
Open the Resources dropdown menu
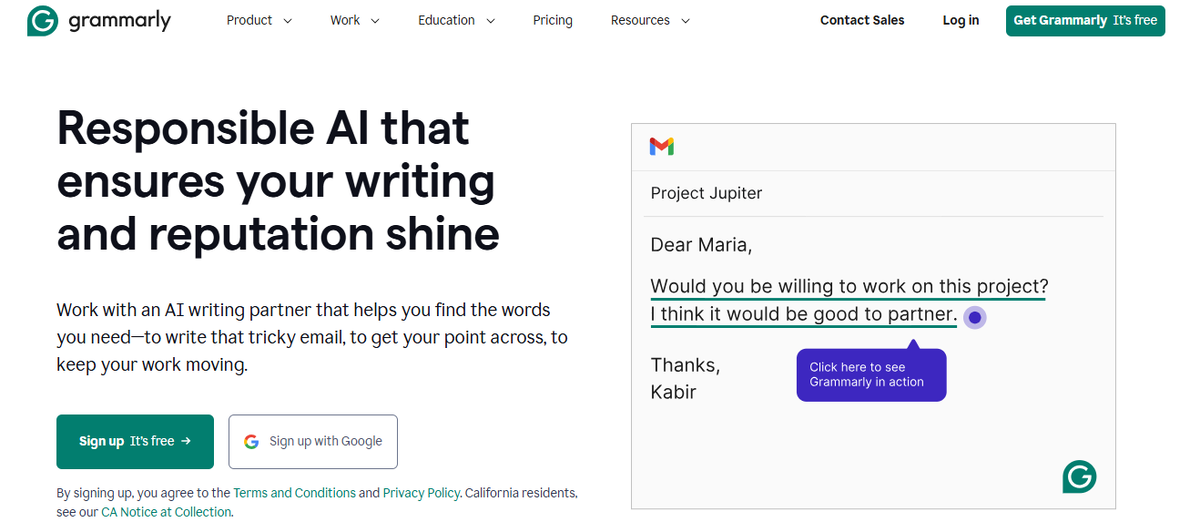click(x=651, y=20)
